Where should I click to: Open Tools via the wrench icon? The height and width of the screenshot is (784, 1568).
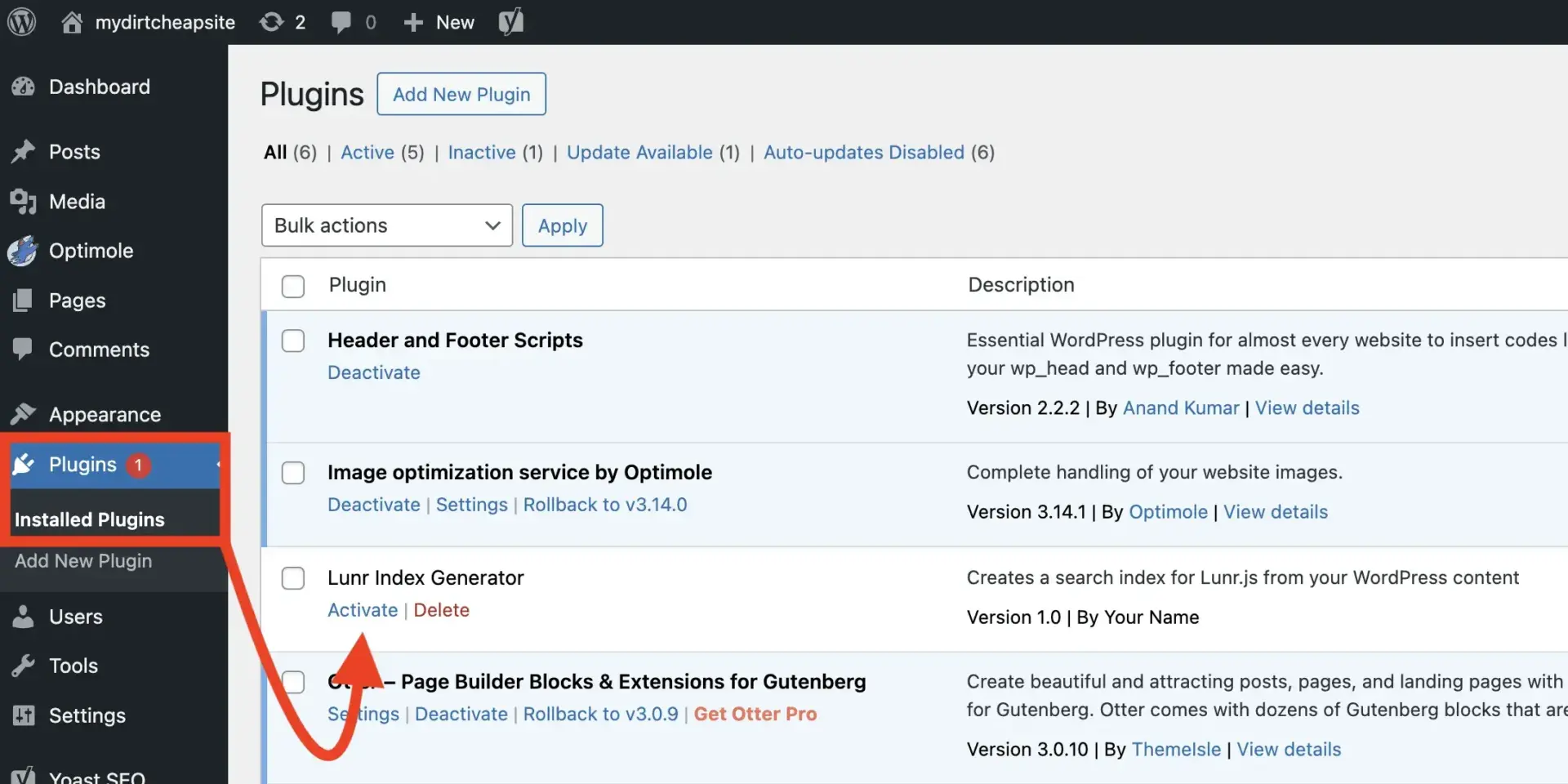point(24,666)
